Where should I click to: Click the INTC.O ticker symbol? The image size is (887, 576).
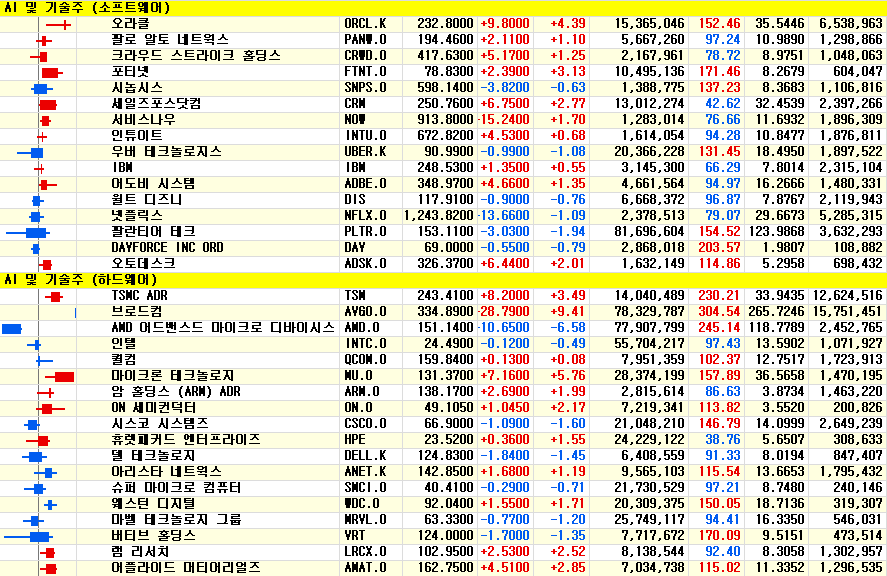point(365,343)
